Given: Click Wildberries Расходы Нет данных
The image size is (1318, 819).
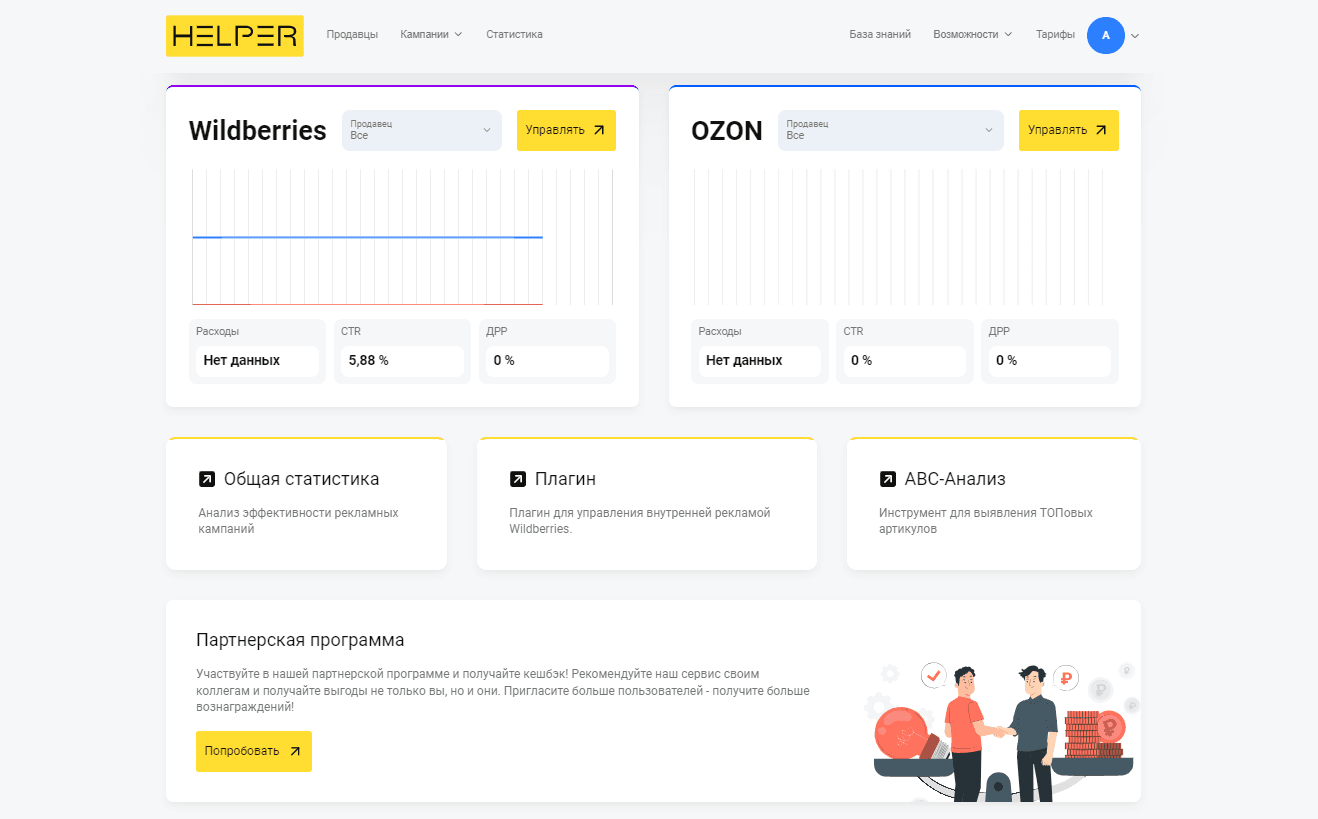Looking at the screenshot, I should tap(257, 361).
